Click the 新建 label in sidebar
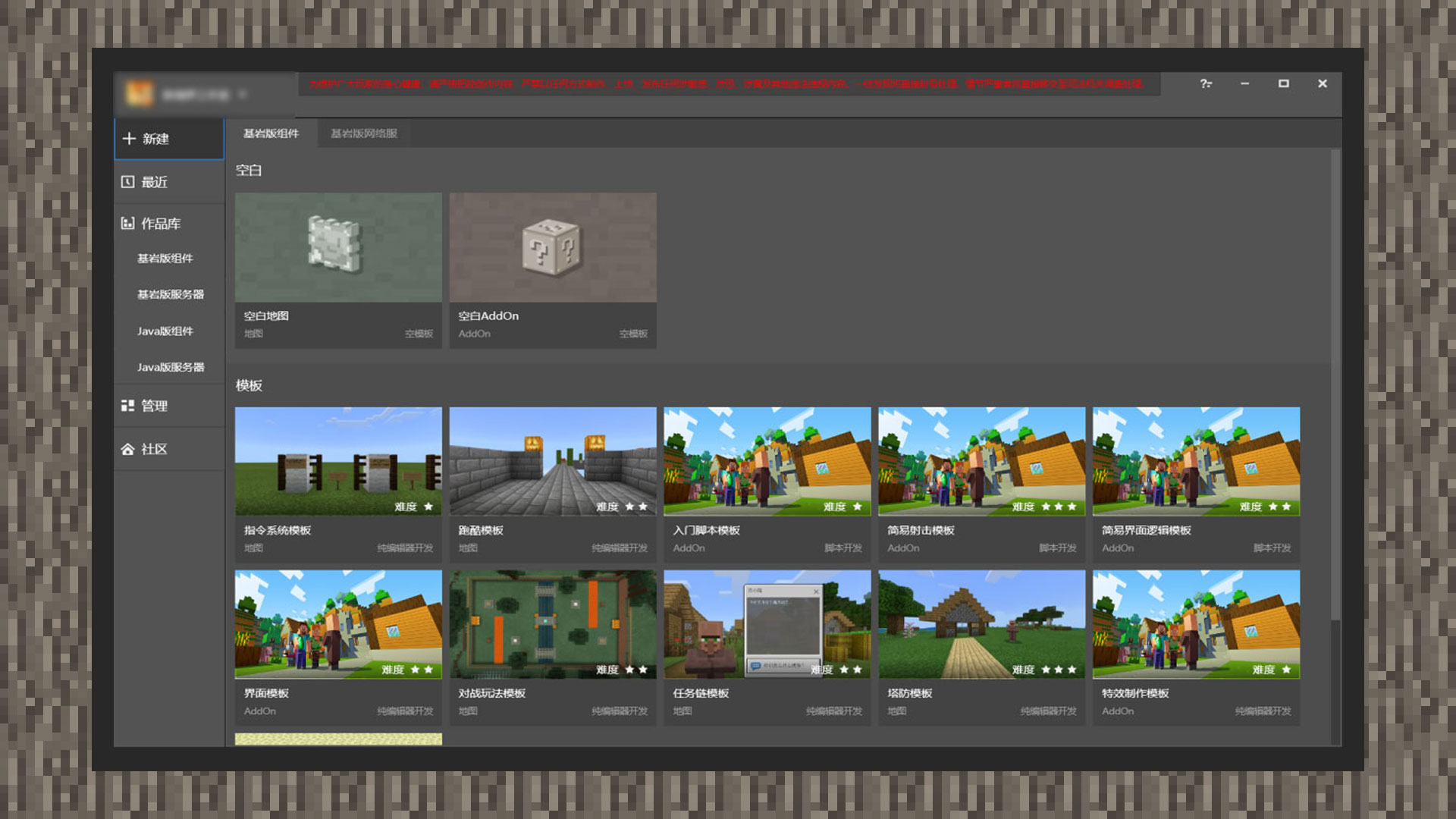 pos(155,139)
